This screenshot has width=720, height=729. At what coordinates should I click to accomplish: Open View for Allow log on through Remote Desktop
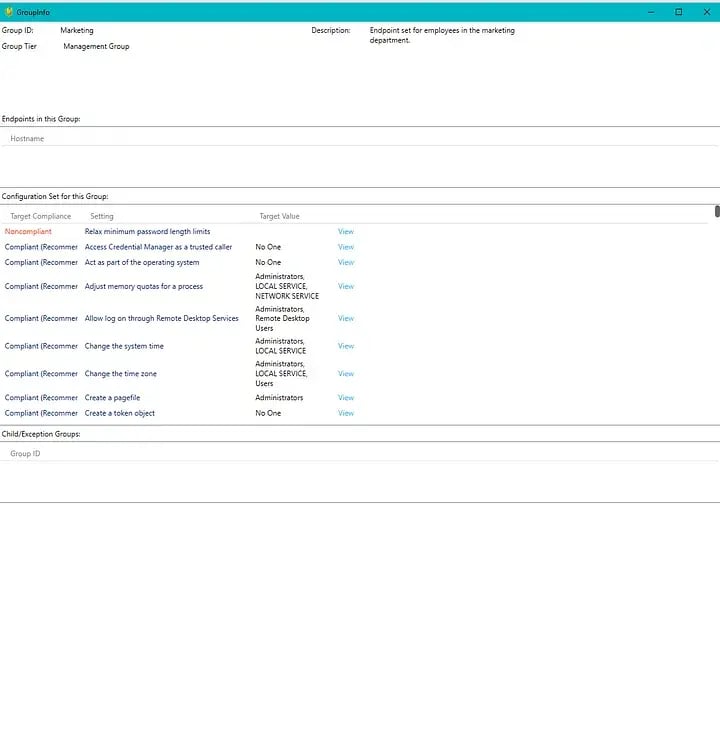click(345, 319)
